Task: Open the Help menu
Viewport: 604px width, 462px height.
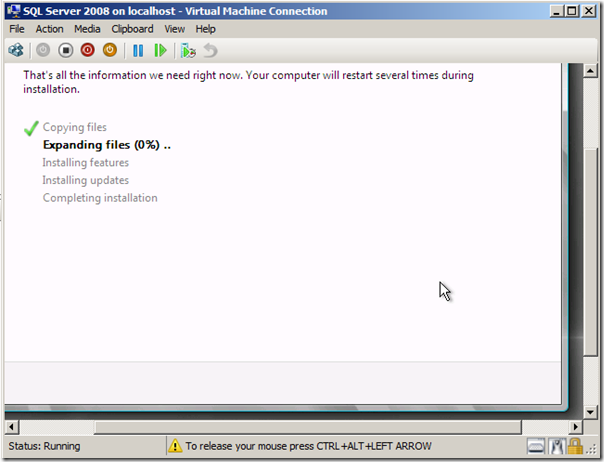Action: tap(205, 29)
